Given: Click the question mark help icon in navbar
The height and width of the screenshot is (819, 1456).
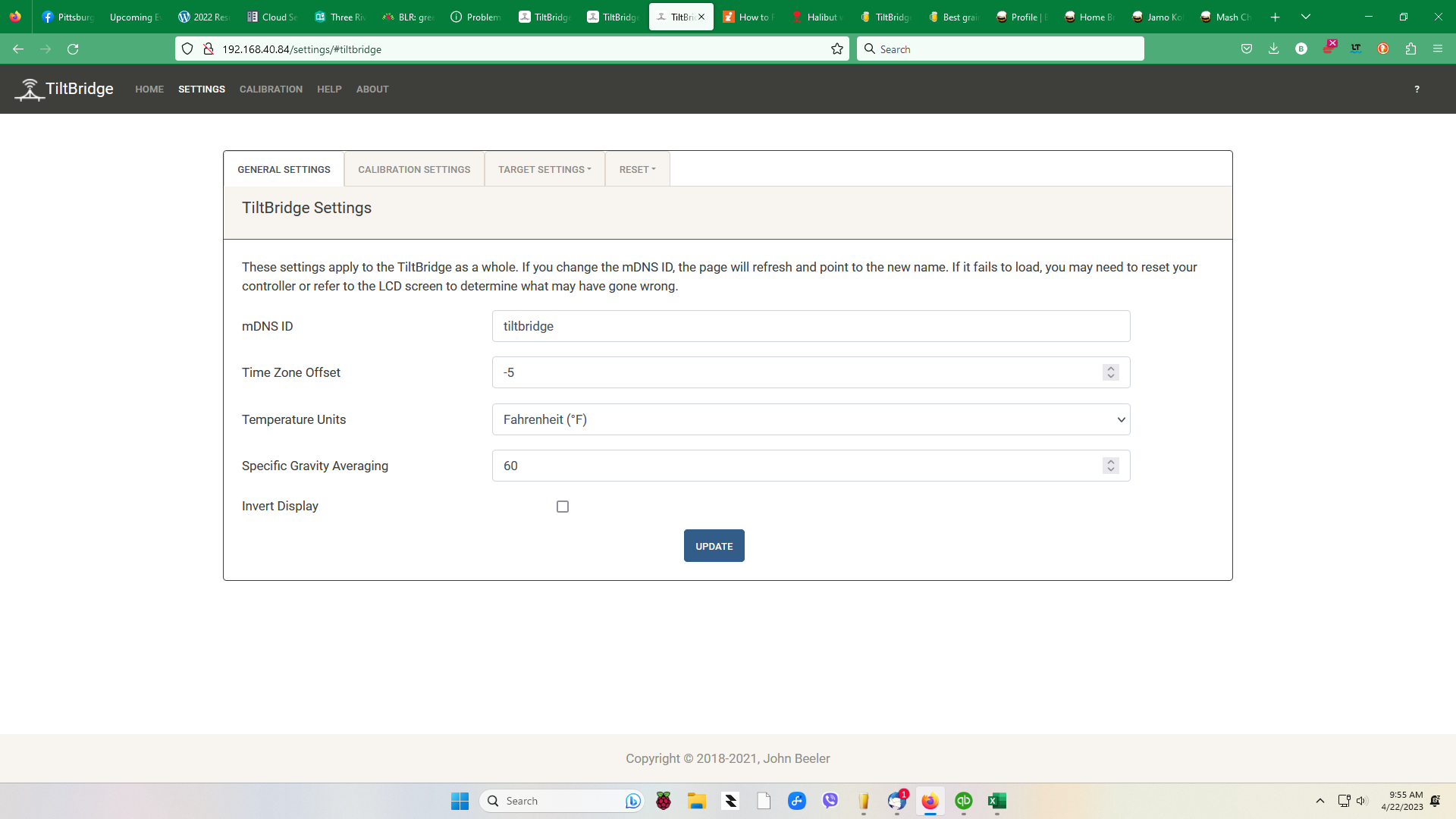Looking at the screenshot, I should (x=1417, y=89).
